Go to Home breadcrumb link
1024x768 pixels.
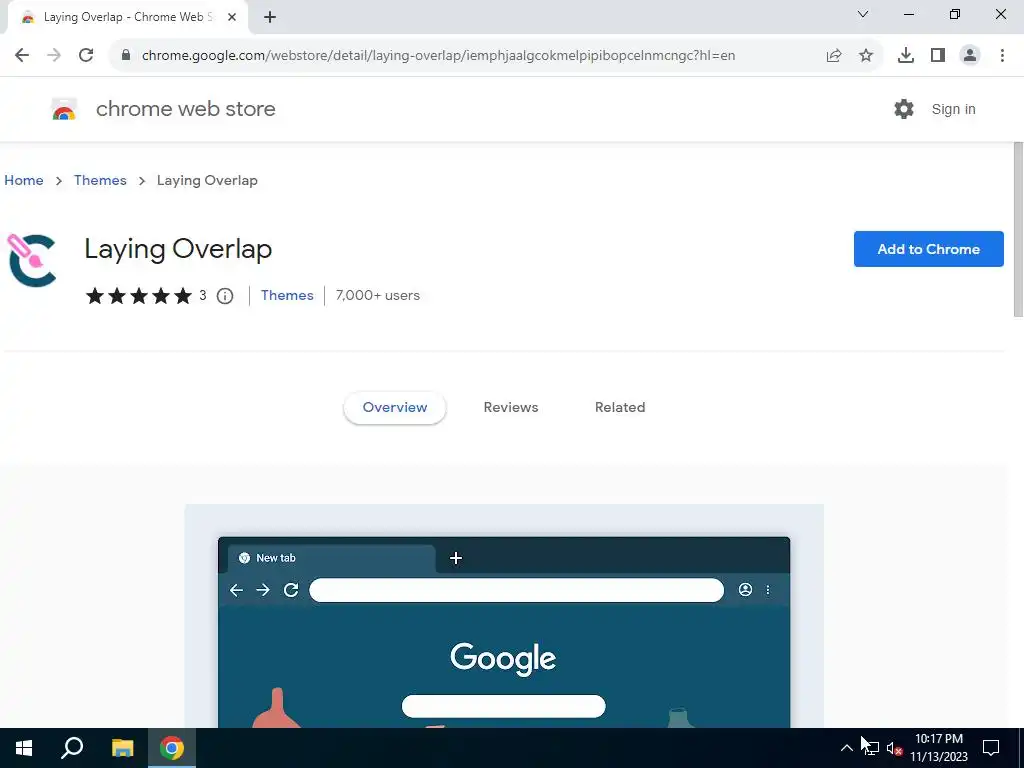pos(24,180)
